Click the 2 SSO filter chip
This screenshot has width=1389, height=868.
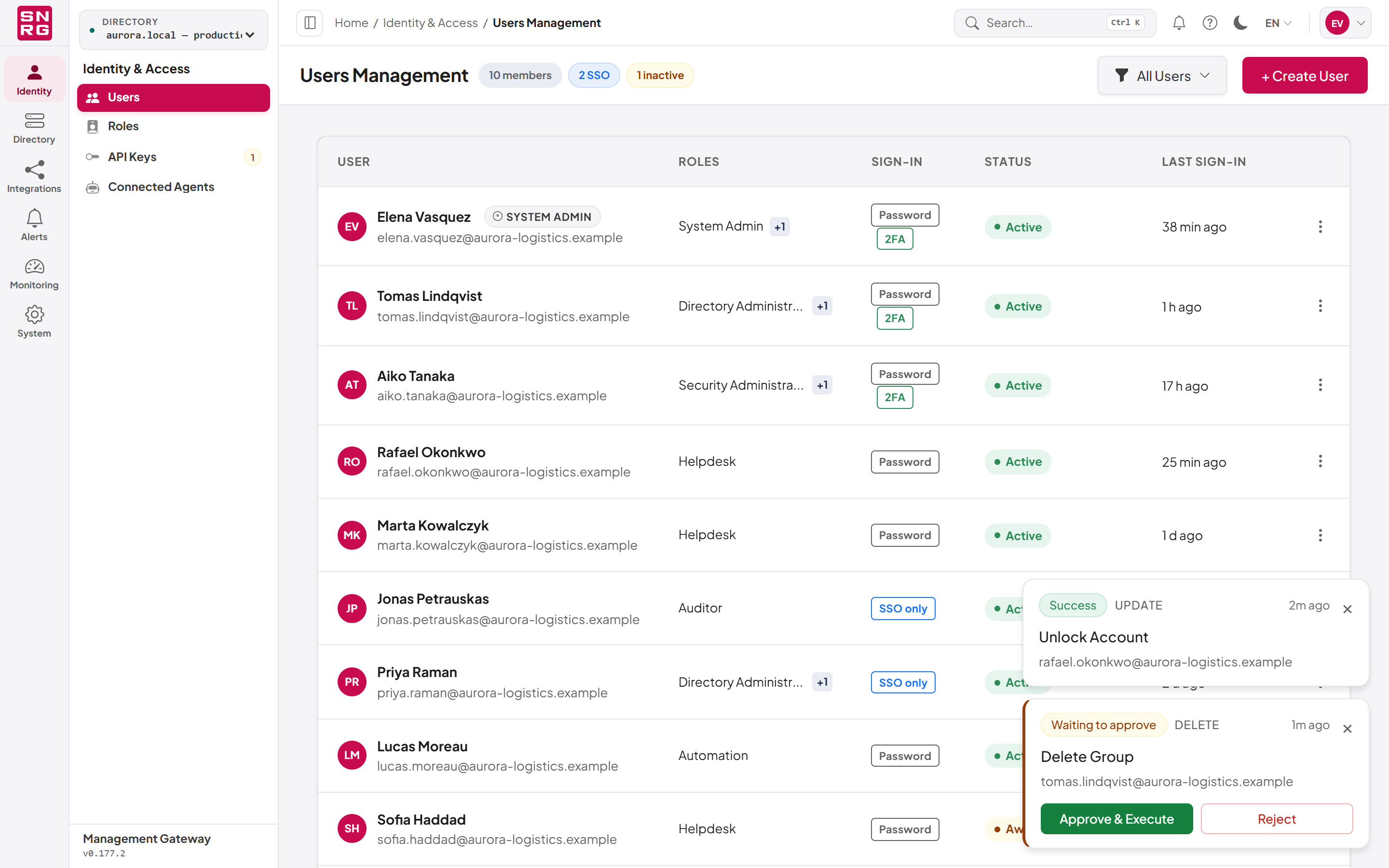(594, 75)
